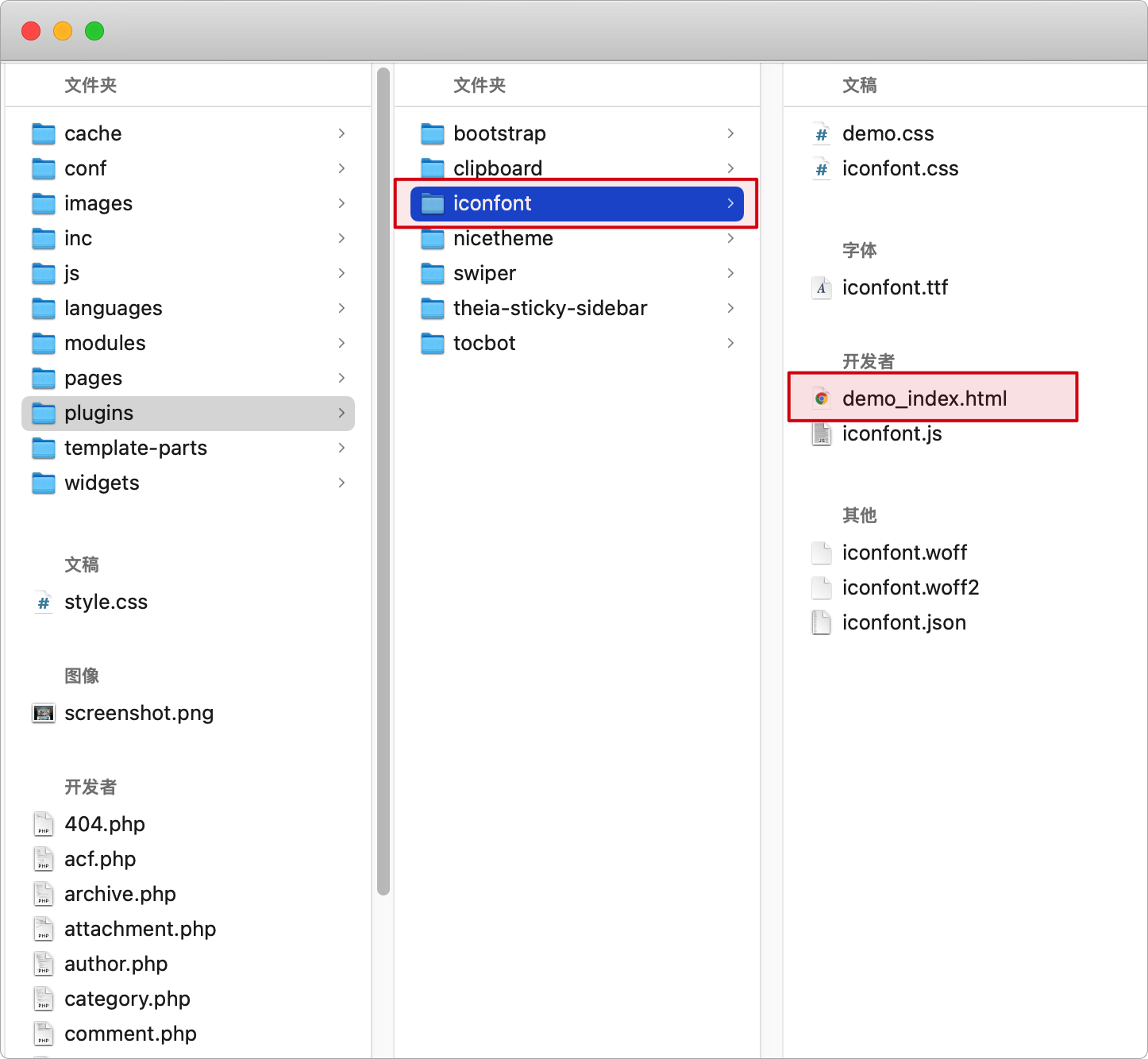Click the cache folder icon
The image size is (1148, 1059).
pos(44,133)
